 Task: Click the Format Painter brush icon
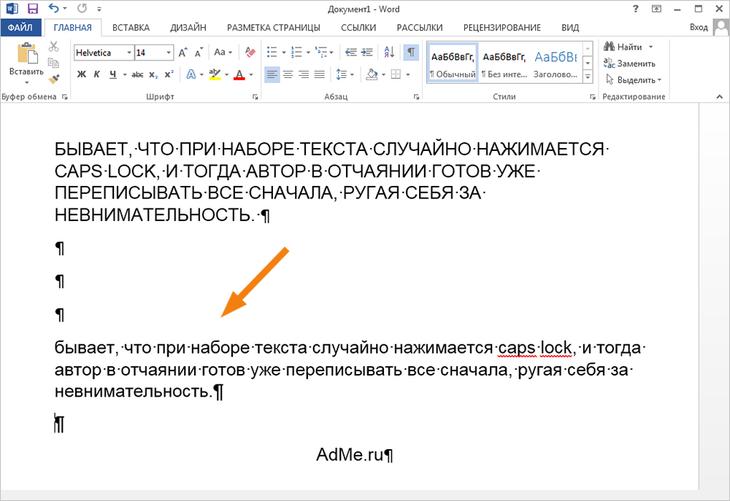[x=54, y=78]
